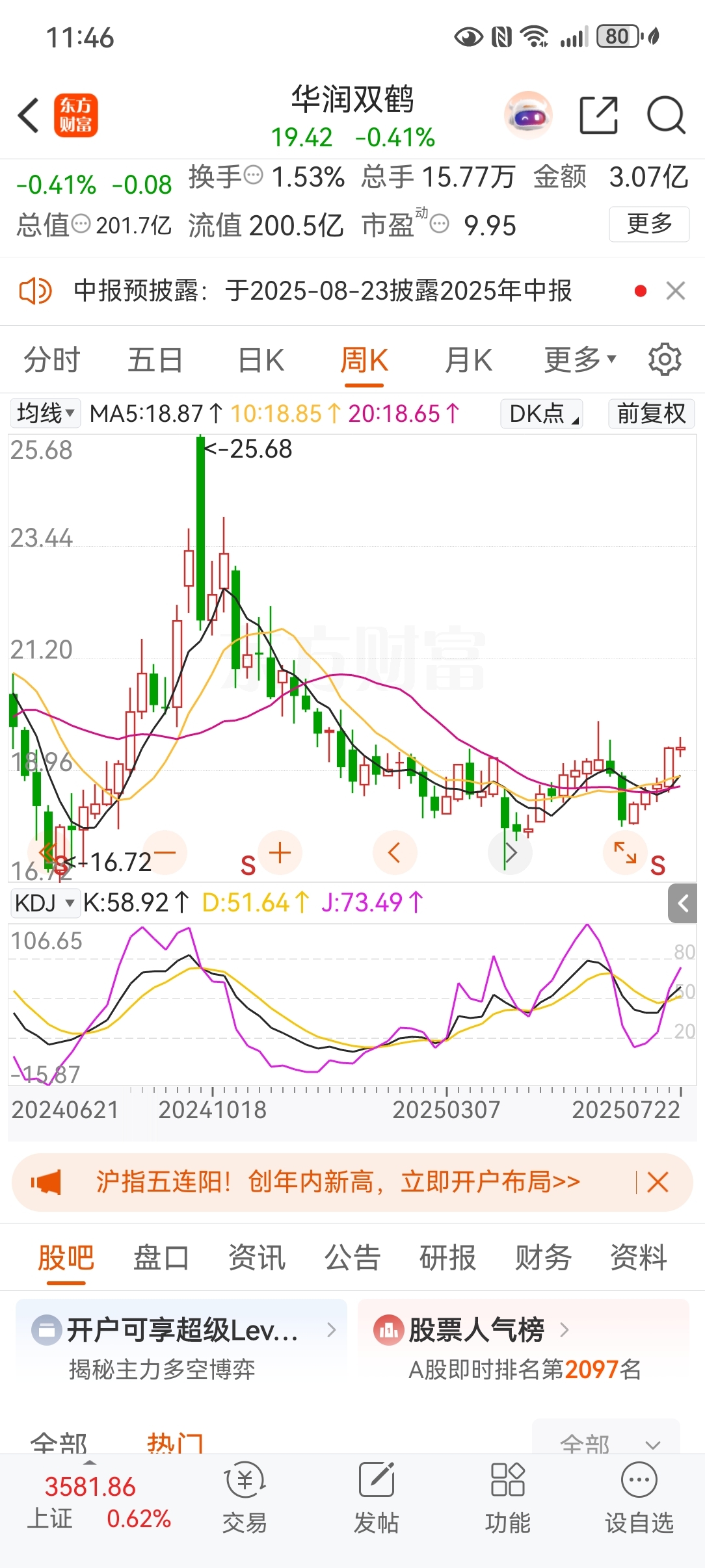This screenshot has width=705, height=1568.
Task: Dismiss the 中报预披露 notice
Action: click(676, 291)
